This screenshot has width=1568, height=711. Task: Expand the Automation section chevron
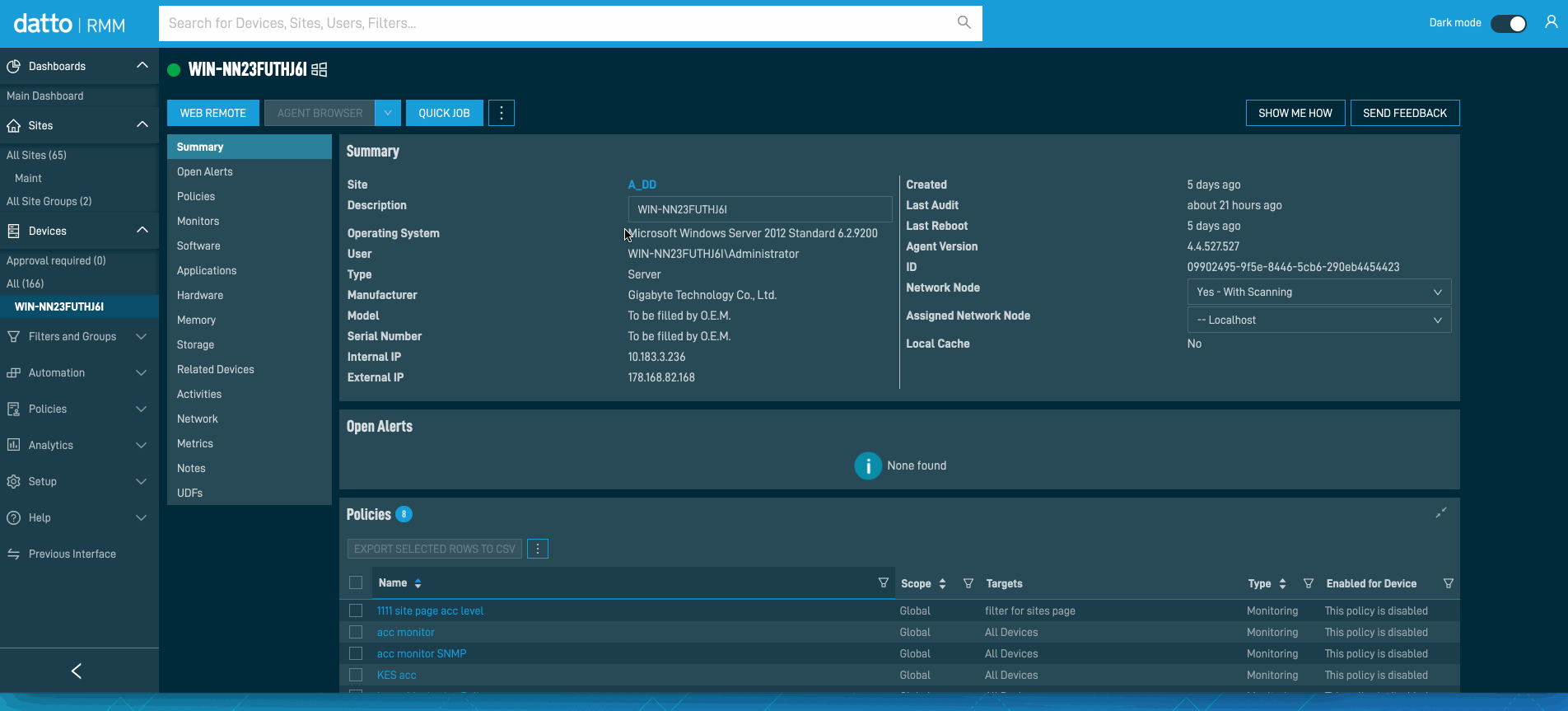141,372
